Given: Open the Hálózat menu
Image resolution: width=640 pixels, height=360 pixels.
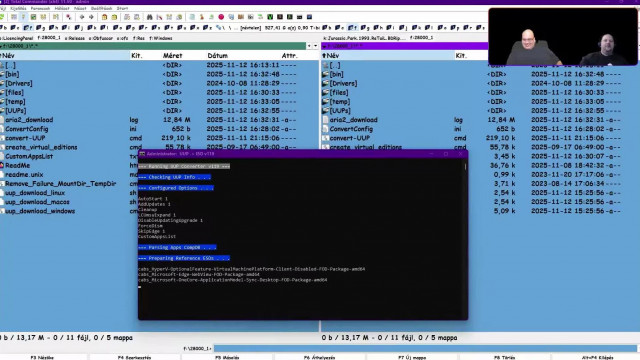Looking at the screenshot, I should click(x=62, y=8).
